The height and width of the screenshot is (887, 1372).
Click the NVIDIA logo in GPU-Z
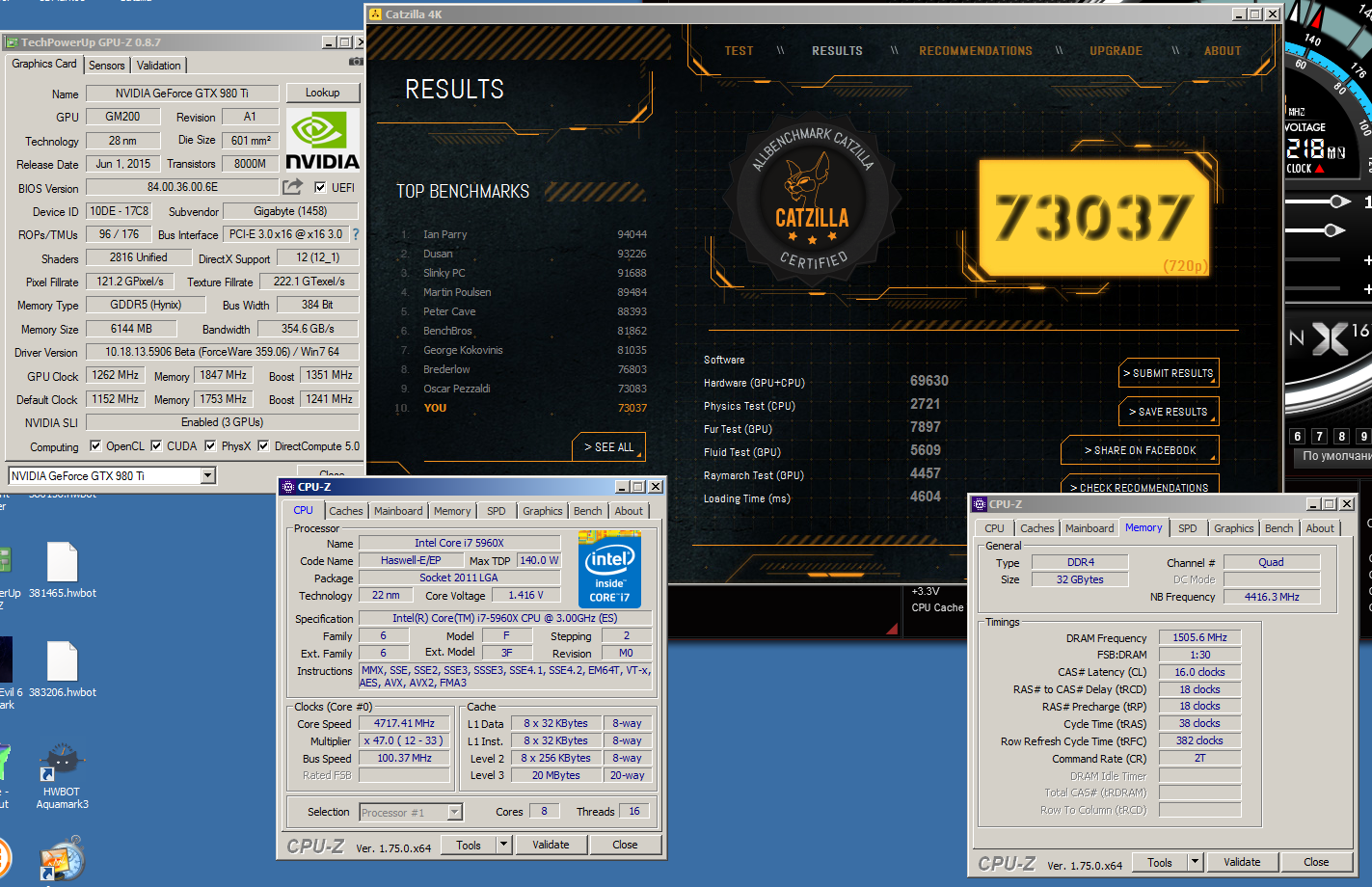point(322,140)
